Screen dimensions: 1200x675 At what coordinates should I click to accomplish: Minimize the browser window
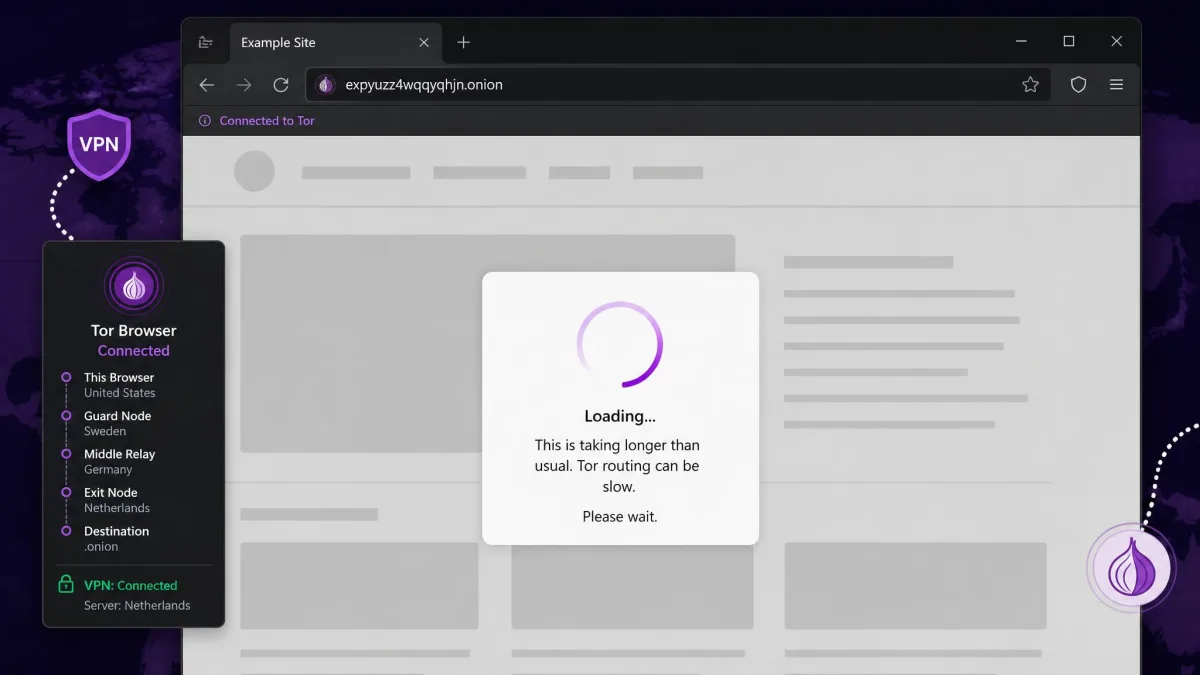point(1021,42)
